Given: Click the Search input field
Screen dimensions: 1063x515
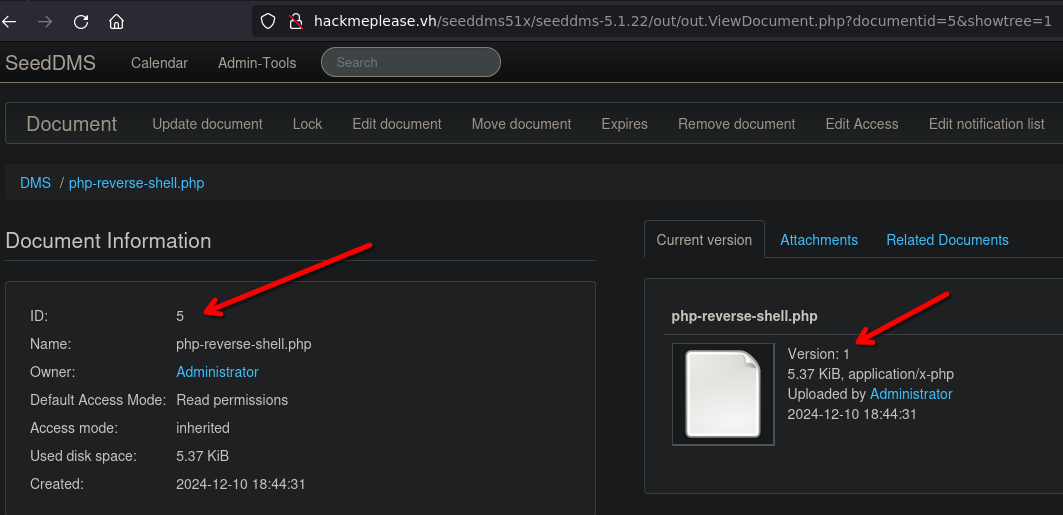Looking at the screenshot, I should [410, 62].
